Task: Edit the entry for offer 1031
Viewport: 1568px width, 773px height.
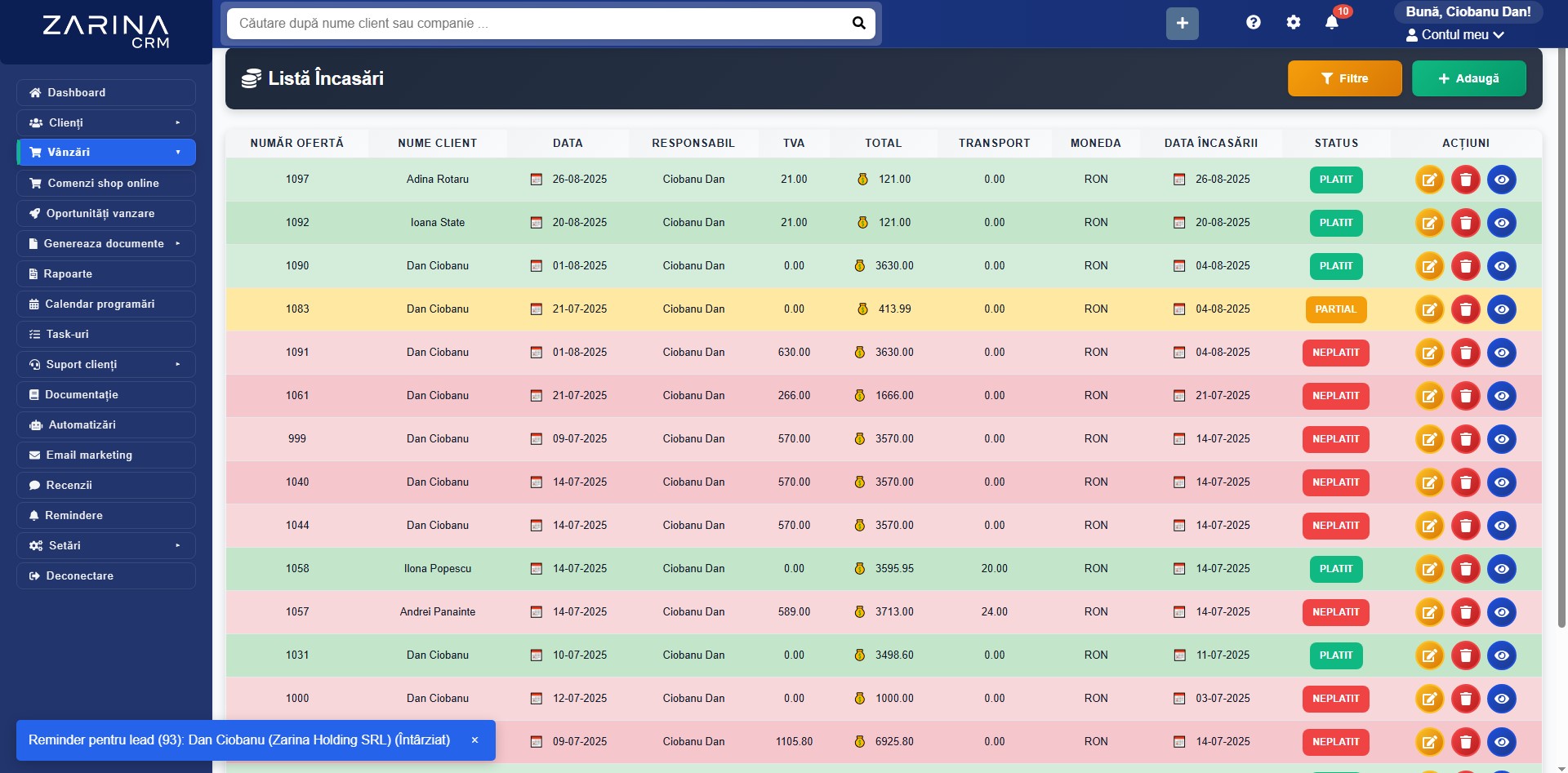Action: pyautogui.click(x=1429, y=655)
